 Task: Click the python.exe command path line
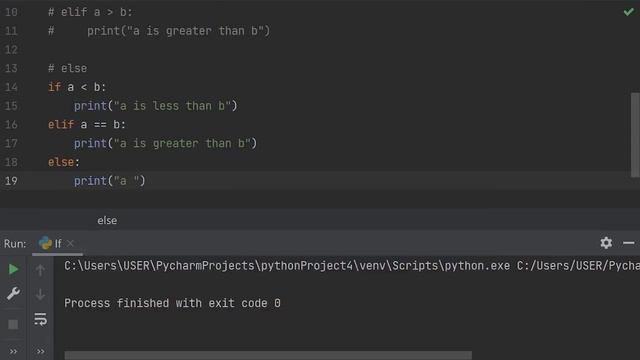tap(352, 266)
